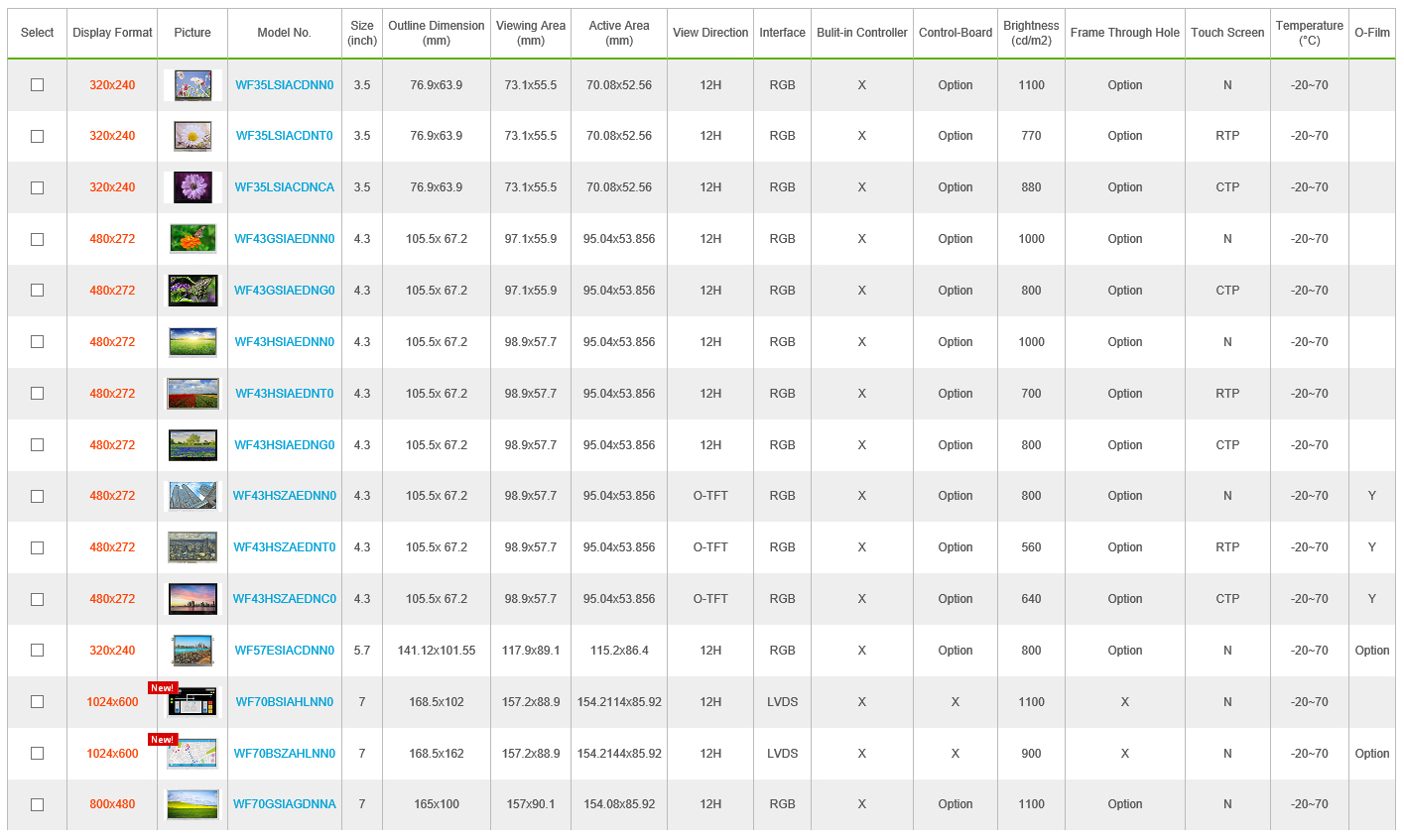Click the Frame Through Hole column header
Viewport: 1404px width, 840px height.
tap(1125, 33)
